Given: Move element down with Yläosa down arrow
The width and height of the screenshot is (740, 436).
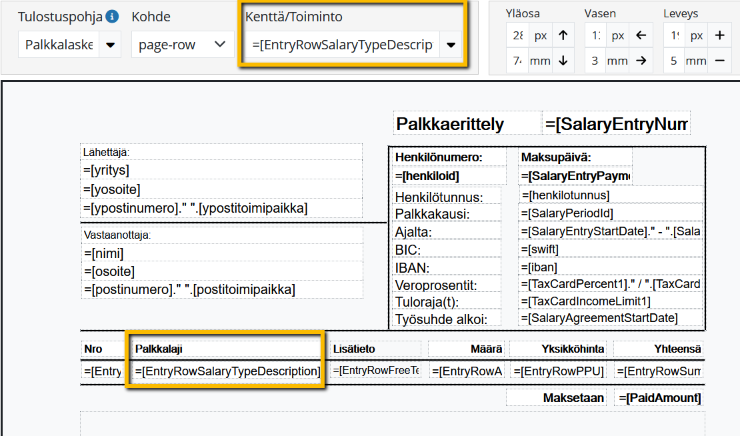Looking at the screenshot, I should coord(563,61).
